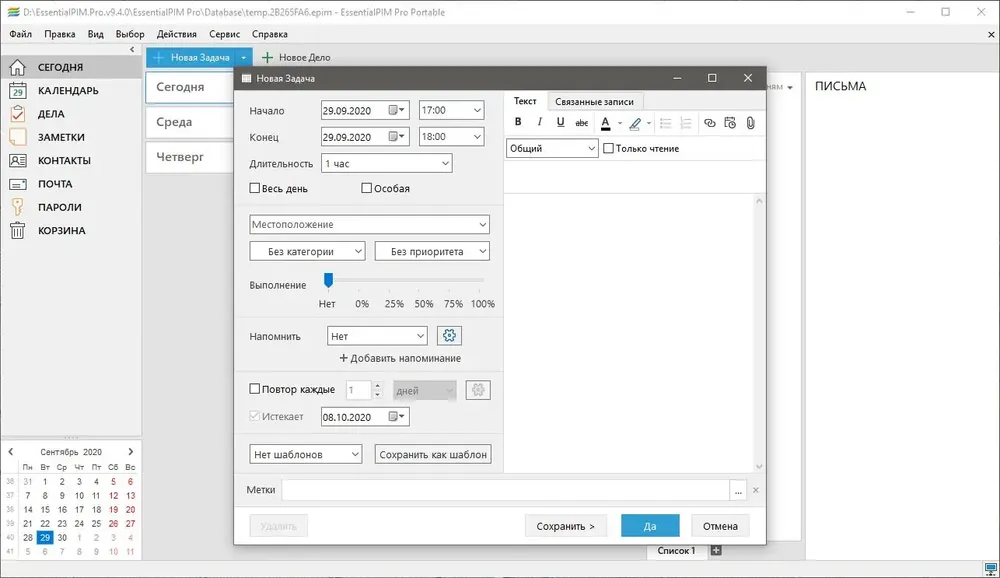The image size is (1000, 578).
Task: Click the Underline formatting icon
Action: point(560,122)
